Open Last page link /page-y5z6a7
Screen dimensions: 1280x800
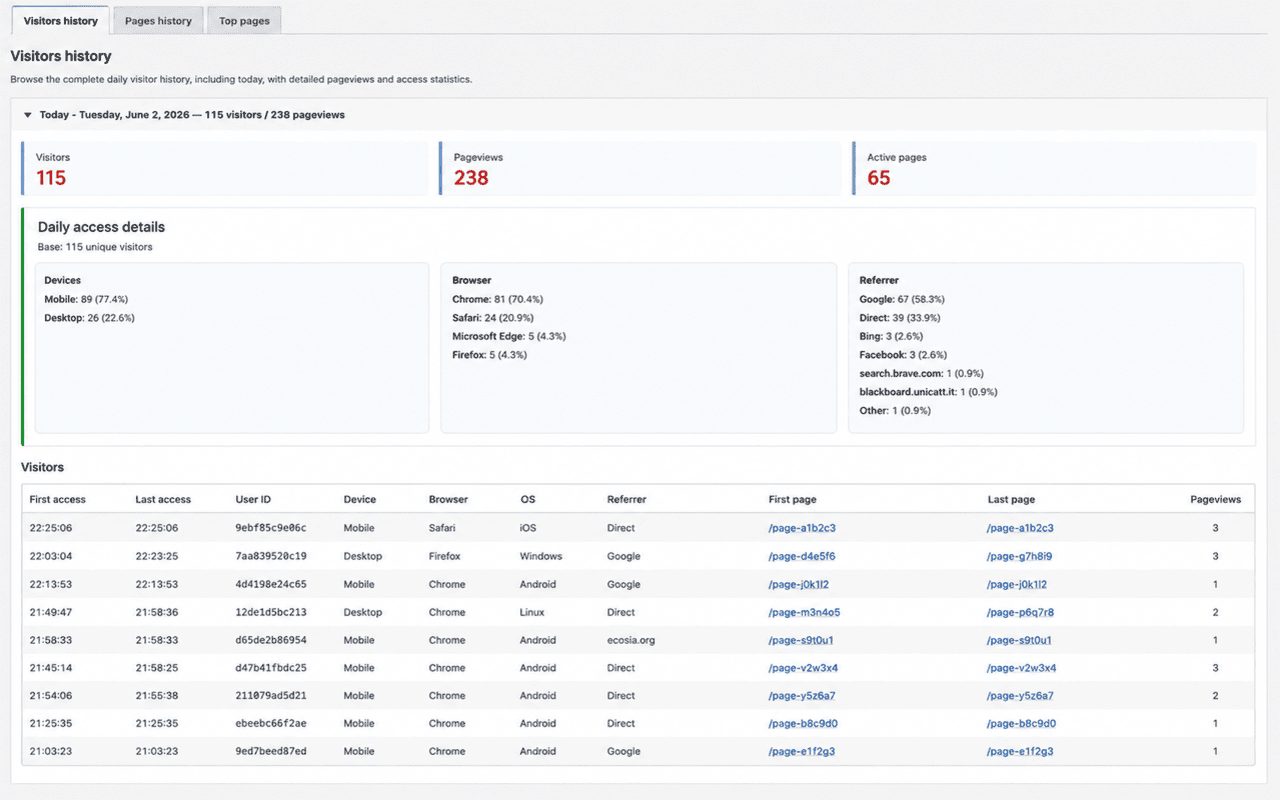click(1019, 696)
